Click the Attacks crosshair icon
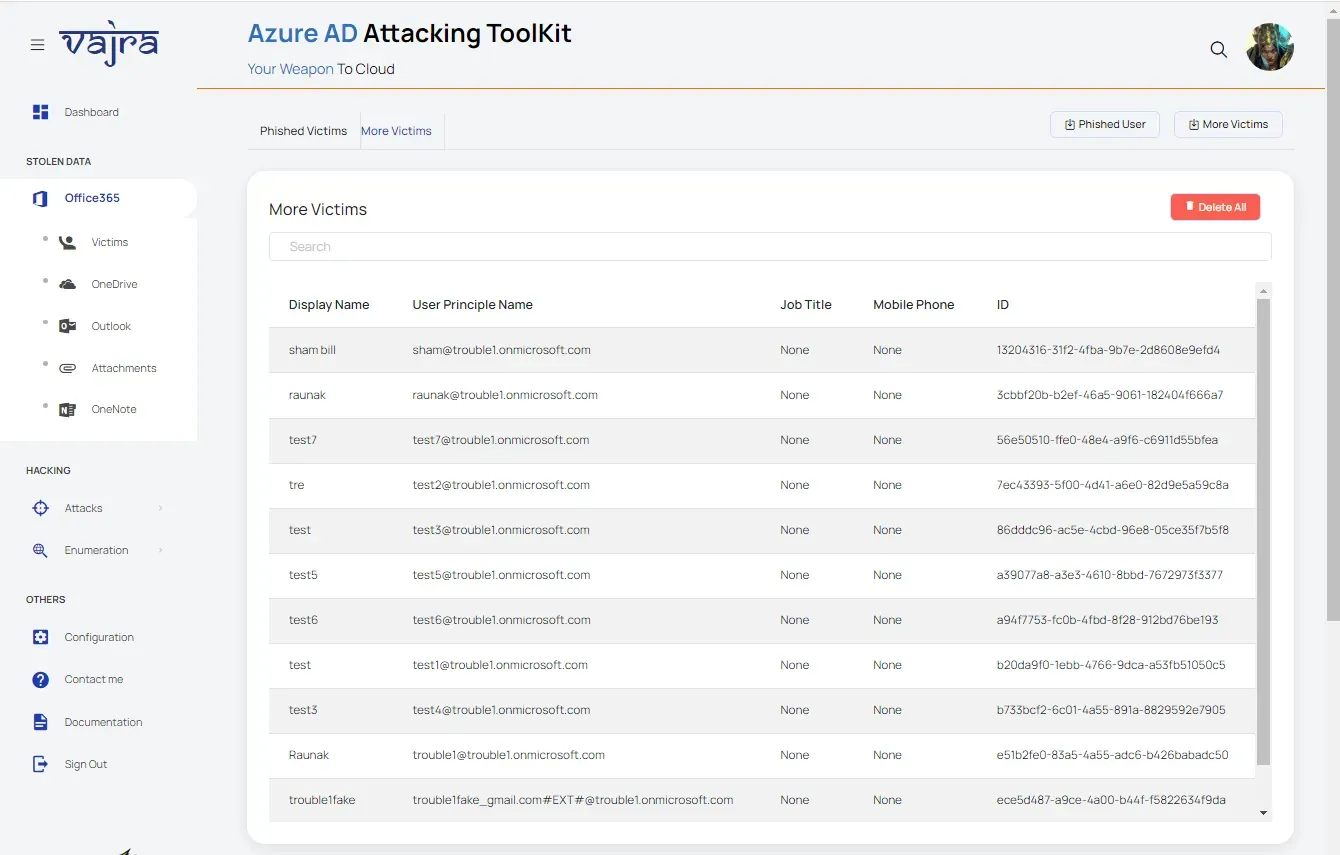Screen dimensions: 1340x855 (x=40, y=508)
